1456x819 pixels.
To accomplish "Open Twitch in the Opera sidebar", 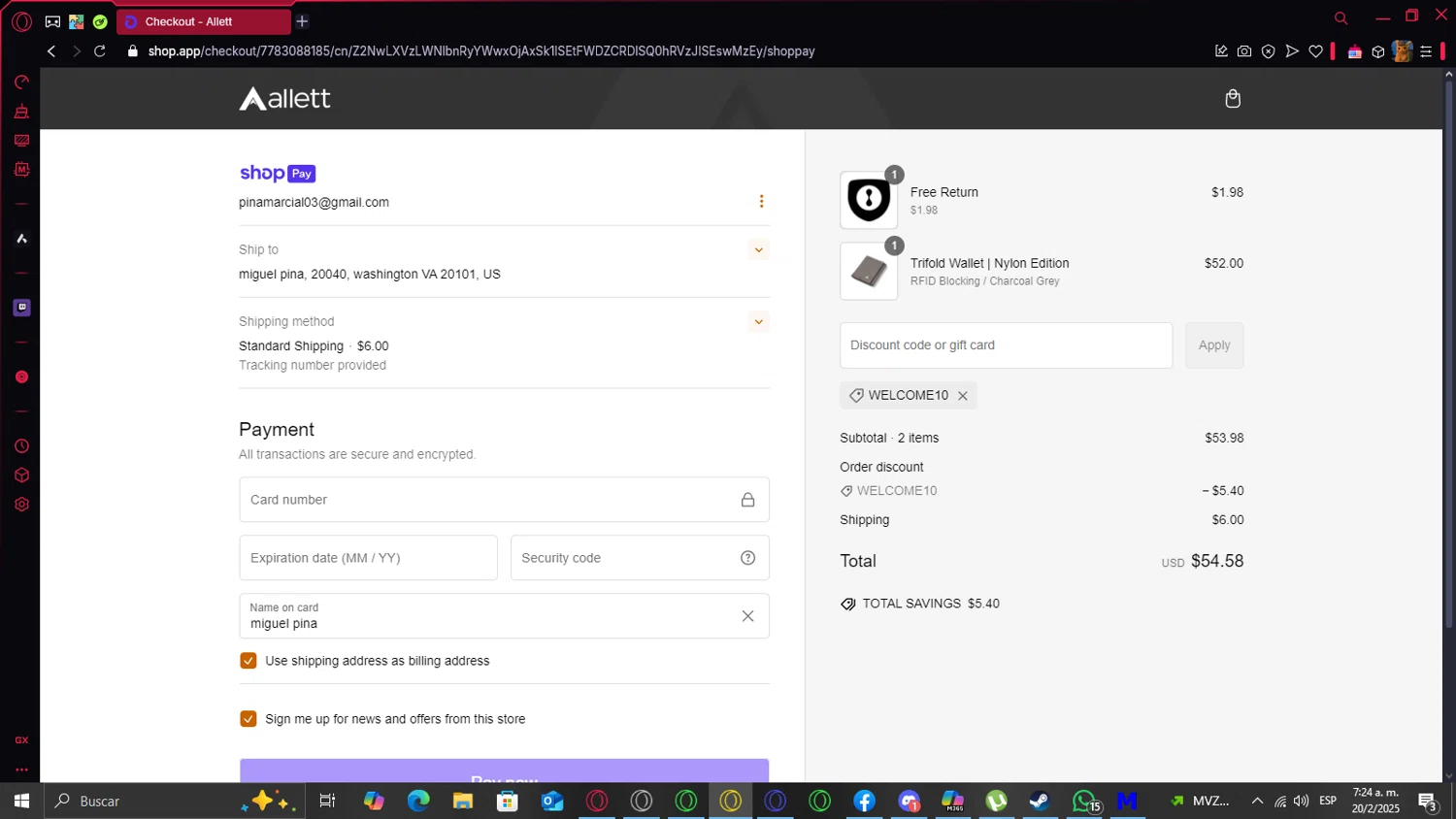I will point(21,308).
